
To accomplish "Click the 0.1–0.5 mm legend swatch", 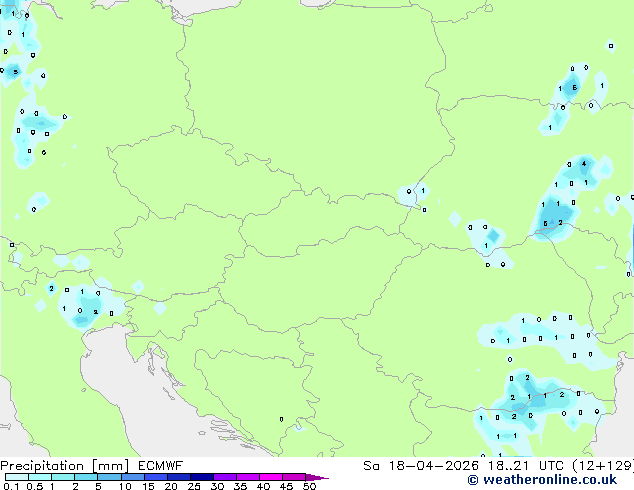I will [x=17, y=477].
